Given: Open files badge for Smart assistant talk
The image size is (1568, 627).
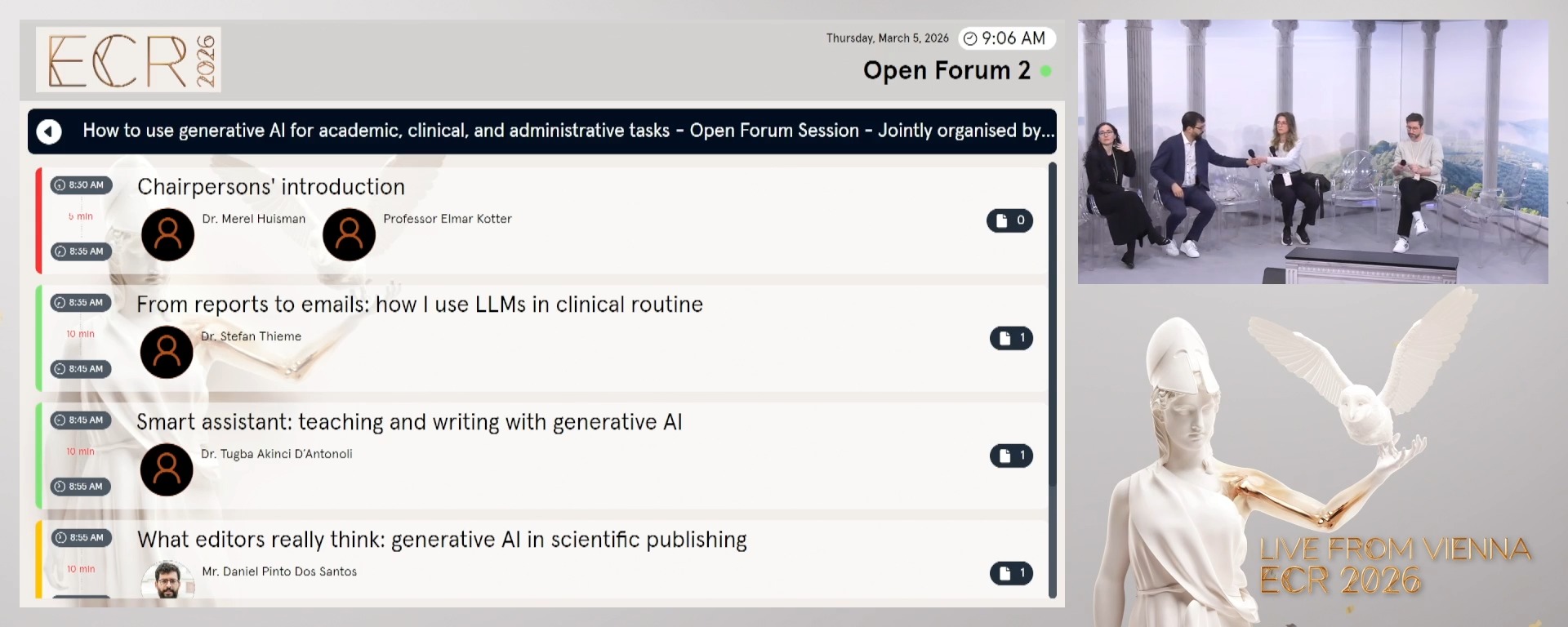Looking at the screenshot, I should pos(1011,456).
